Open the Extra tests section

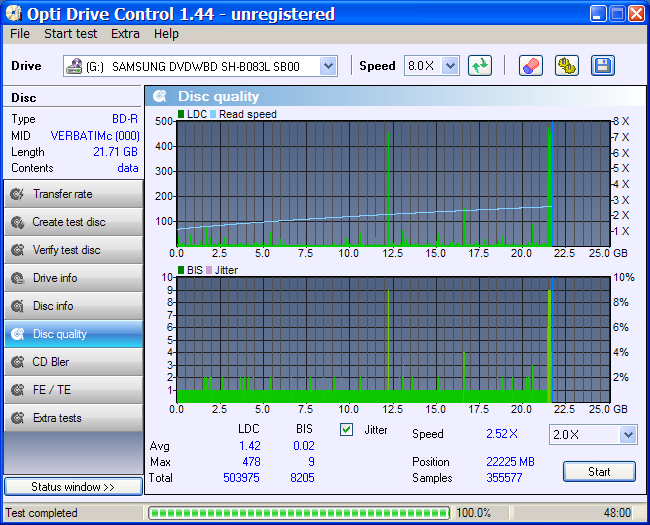[73, 418]
